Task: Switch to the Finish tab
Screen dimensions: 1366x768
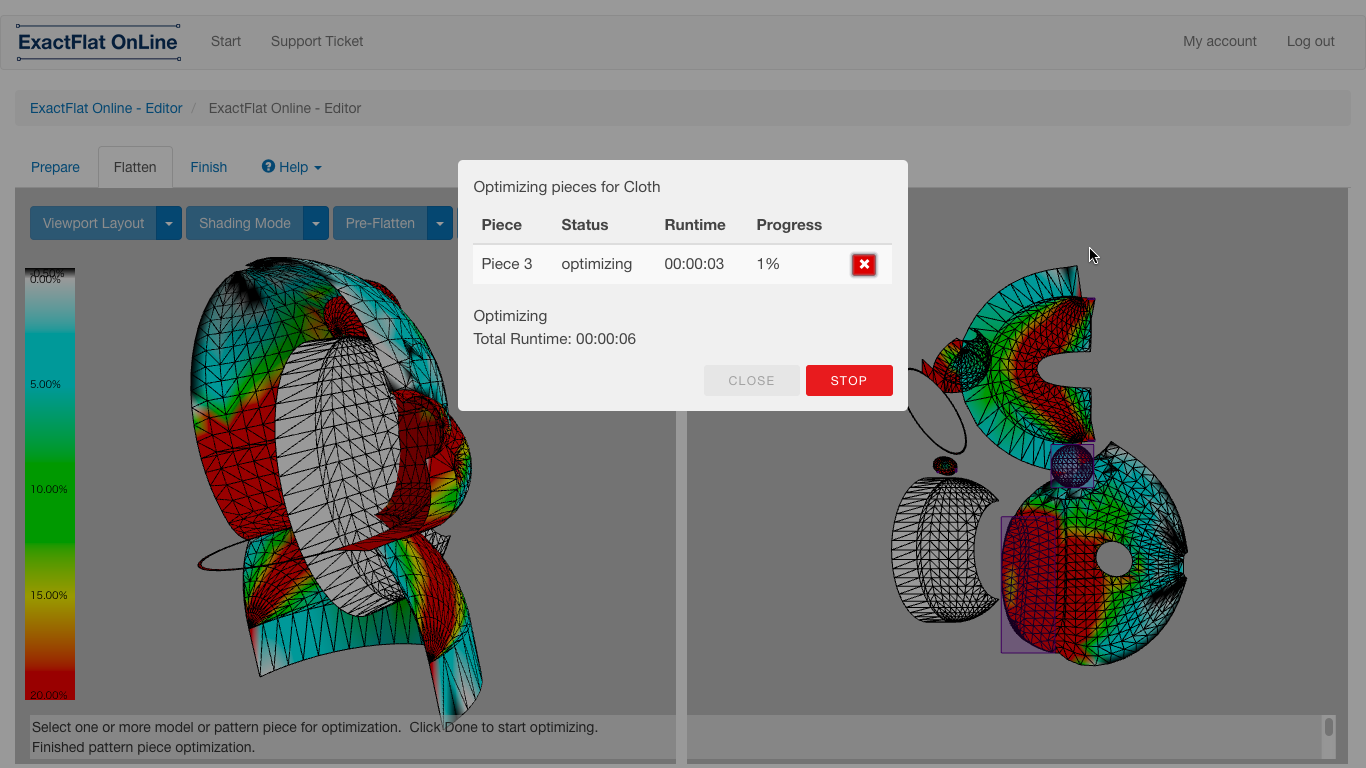Action: click(x=208, y=167)
